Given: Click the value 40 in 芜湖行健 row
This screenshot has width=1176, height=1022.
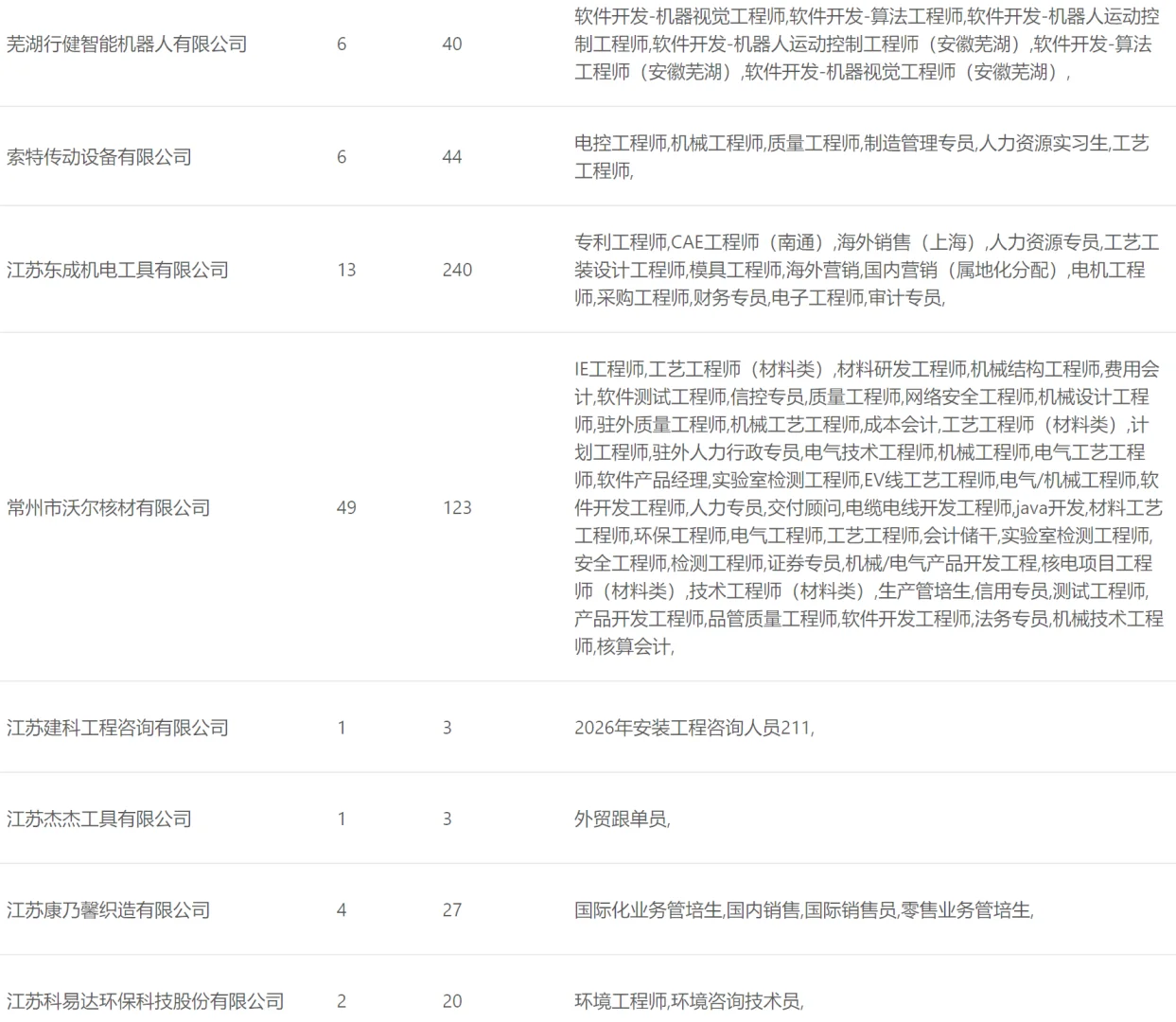Looking at the screenshot, I should [452, 44].
